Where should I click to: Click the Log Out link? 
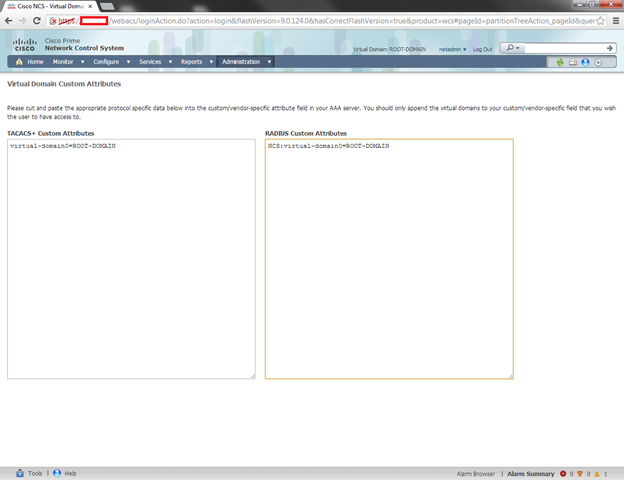tap(482, 49)
